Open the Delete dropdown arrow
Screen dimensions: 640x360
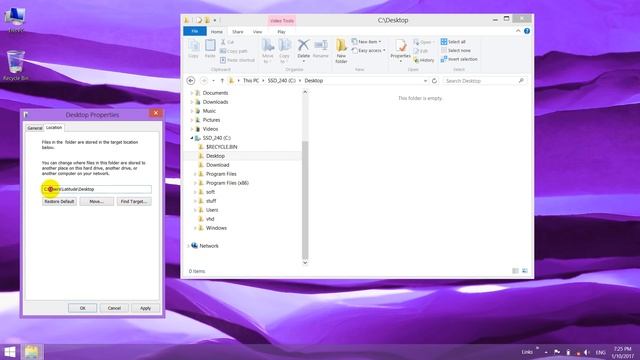point(304,62)
